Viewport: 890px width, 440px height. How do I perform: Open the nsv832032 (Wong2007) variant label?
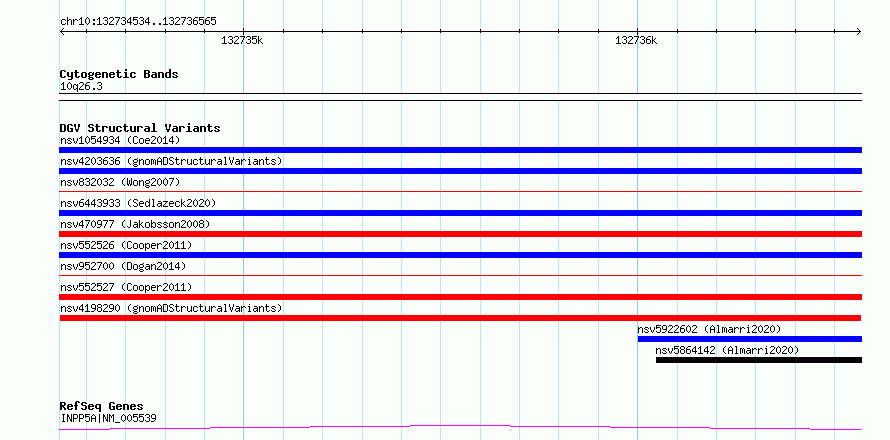tap(120, 182)
